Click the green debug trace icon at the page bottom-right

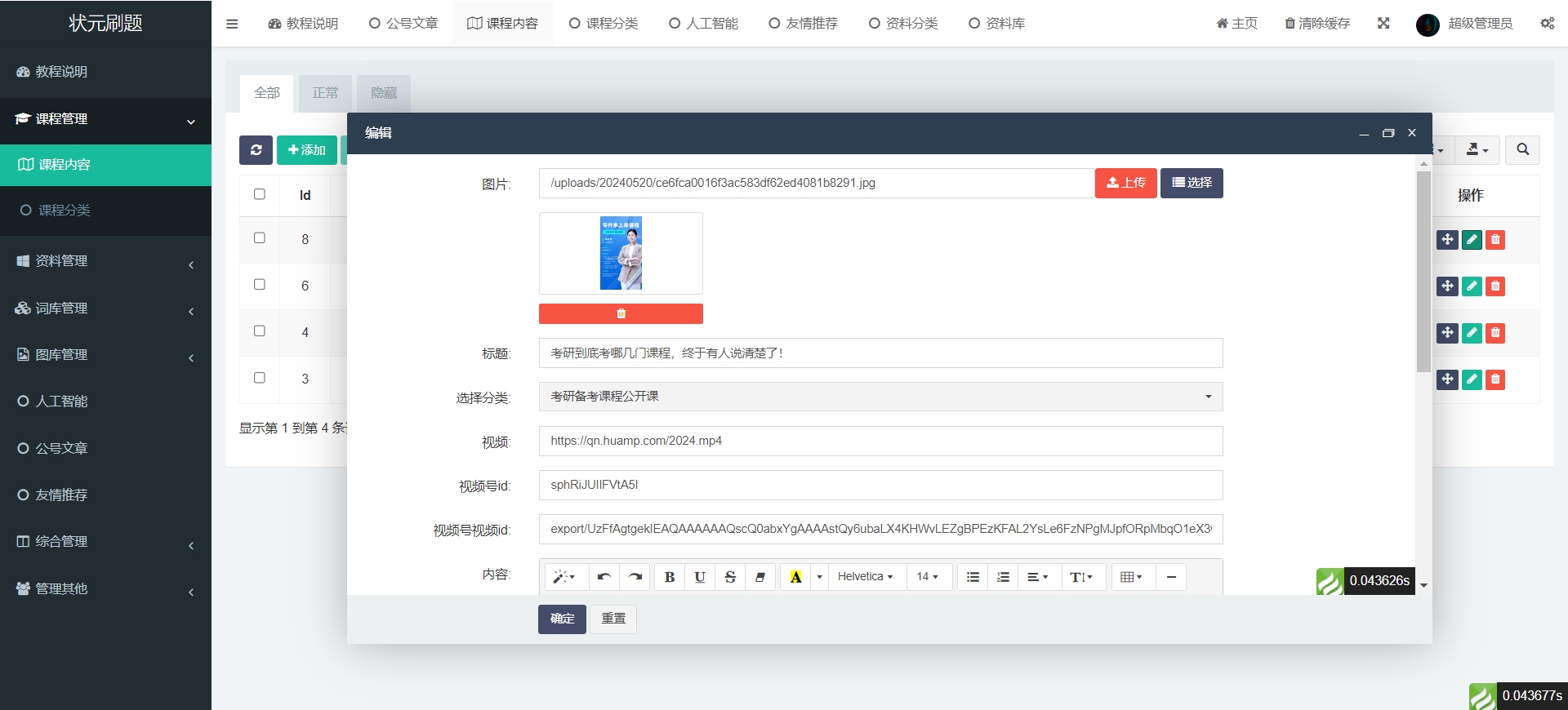[1483, 696]
